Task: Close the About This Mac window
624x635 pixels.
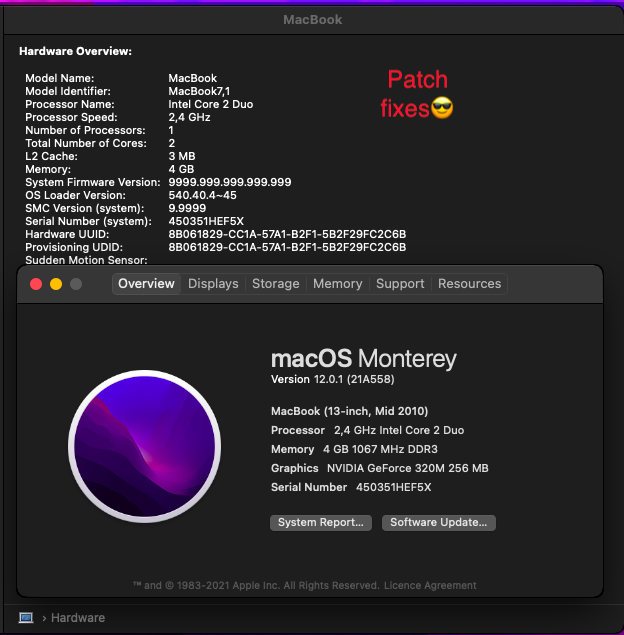Action: pyautogui.click(x=36, y=284)
